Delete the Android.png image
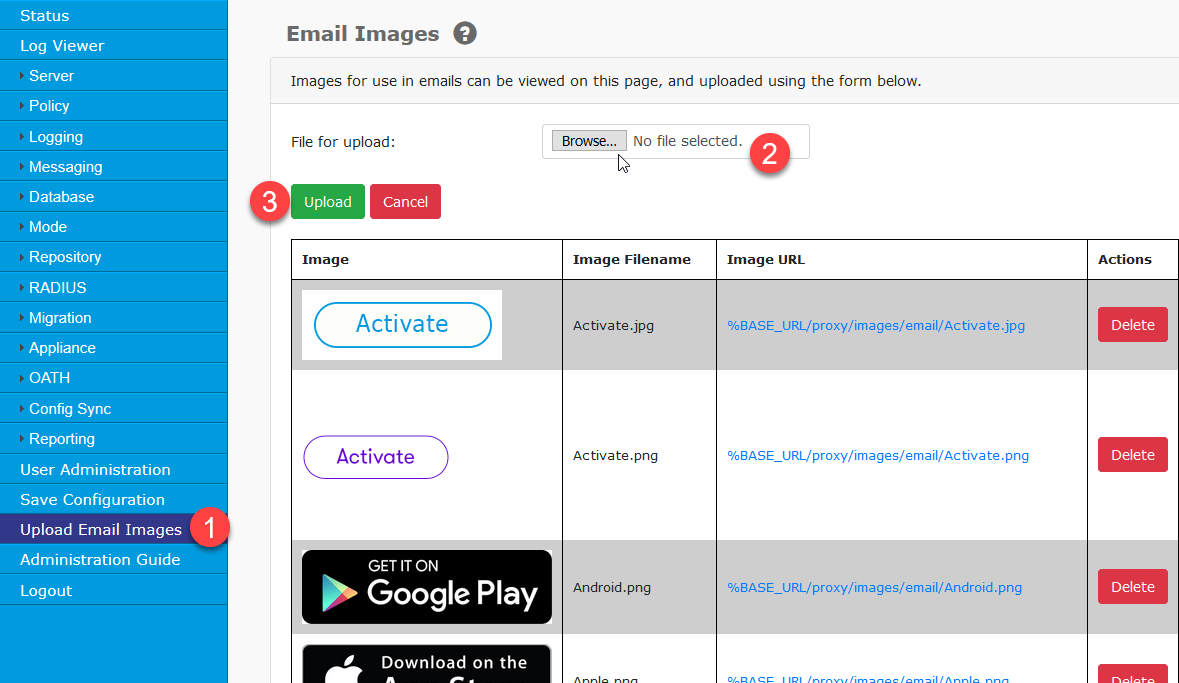Viewport: 1179px width, 683px height. (x=1132, y=586)
